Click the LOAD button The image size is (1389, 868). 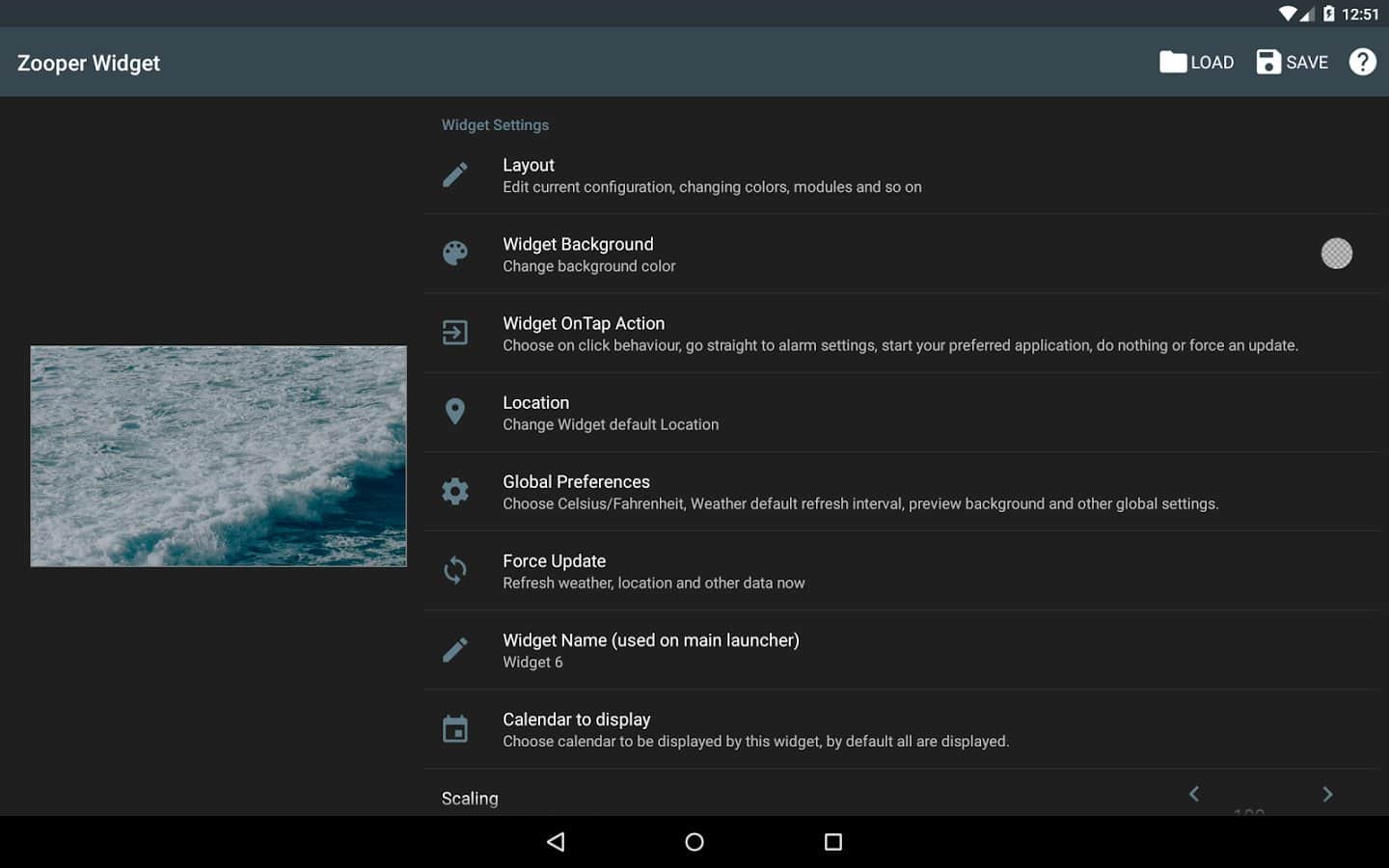point(1196,62)
